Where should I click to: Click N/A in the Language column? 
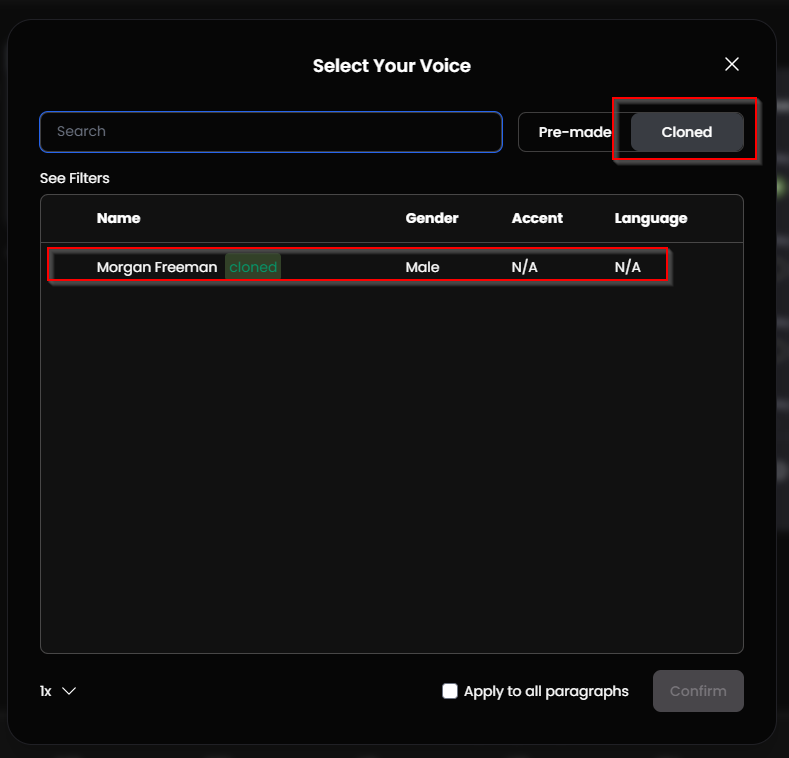[628, 267]
